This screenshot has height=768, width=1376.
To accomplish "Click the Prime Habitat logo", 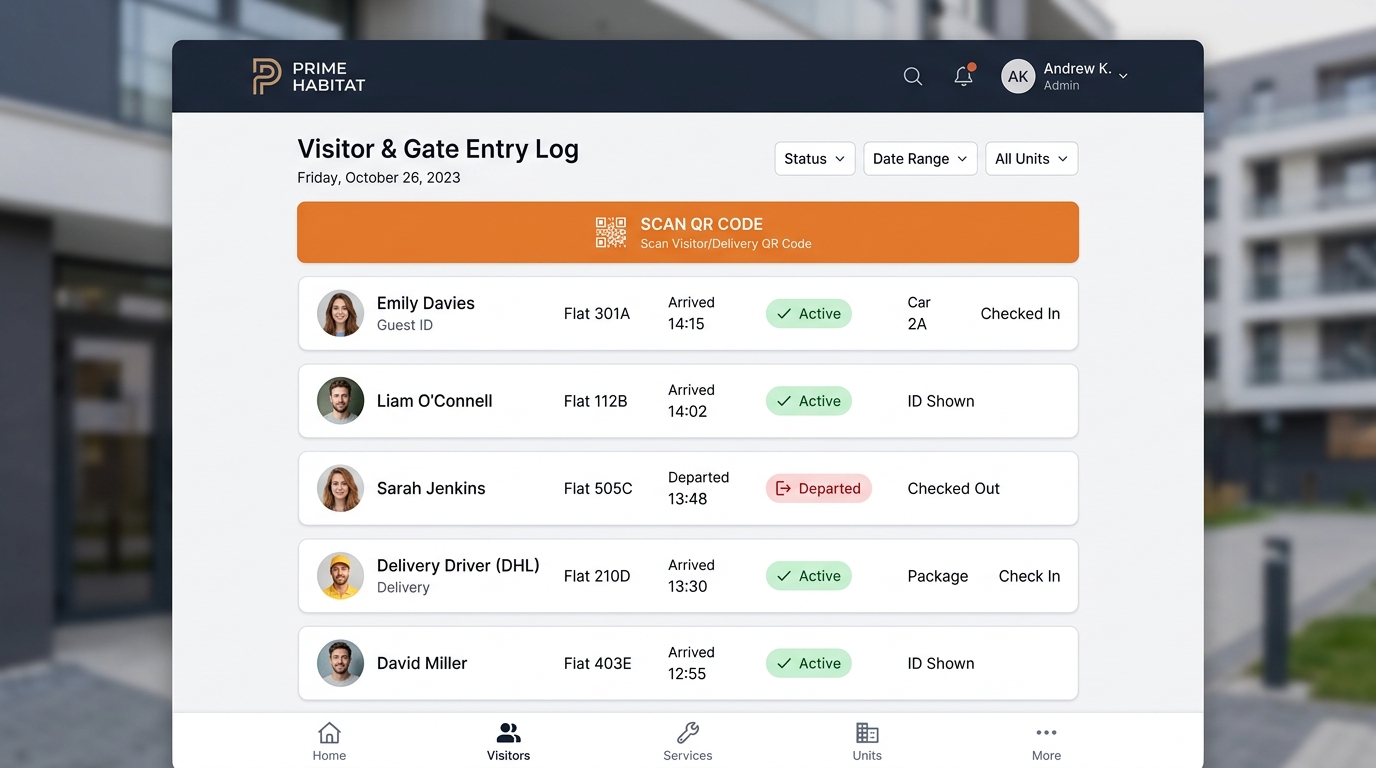I will [308, 76].
